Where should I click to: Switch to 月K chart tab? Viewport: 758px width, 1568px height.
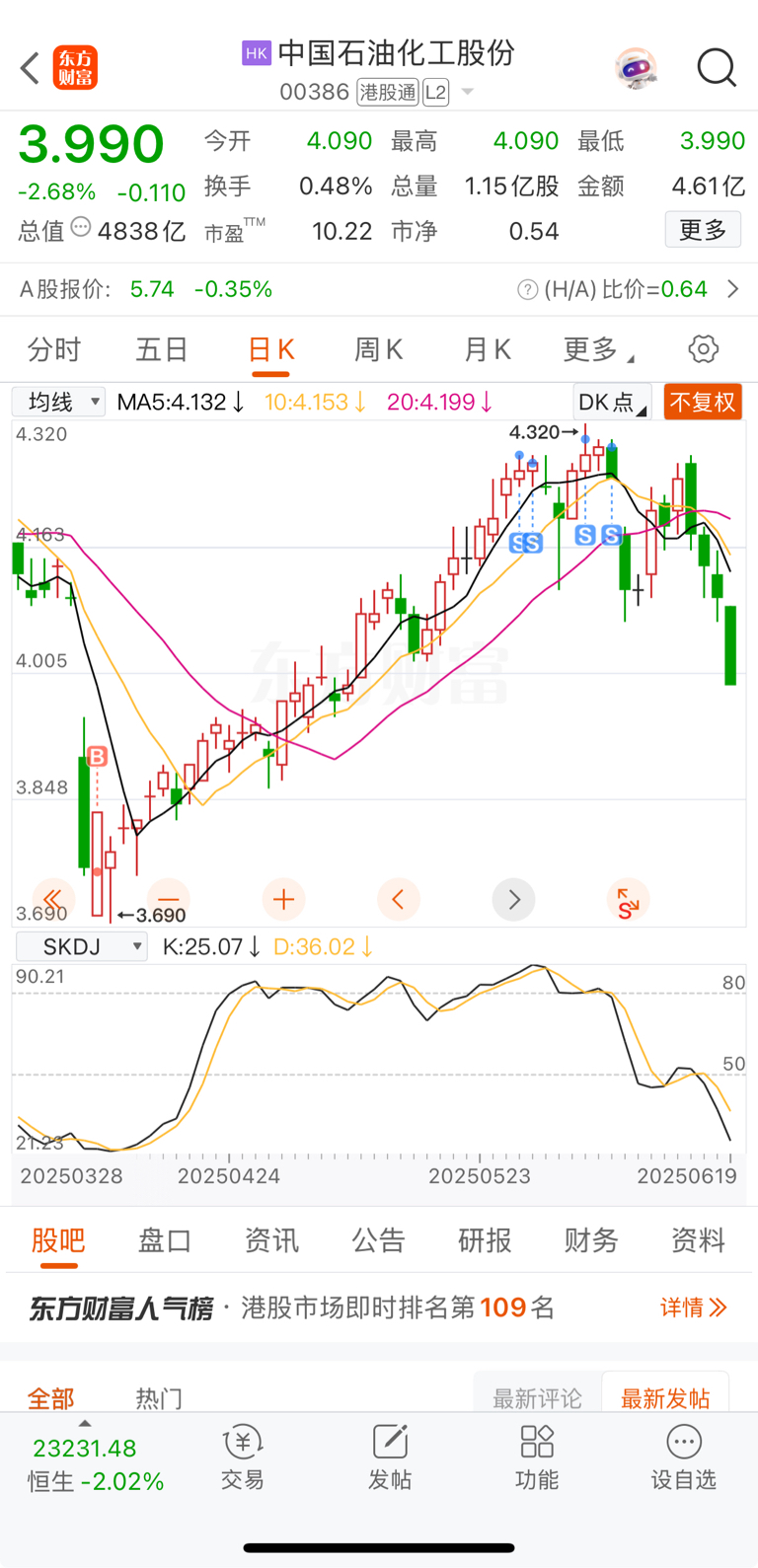click(488, 349)
